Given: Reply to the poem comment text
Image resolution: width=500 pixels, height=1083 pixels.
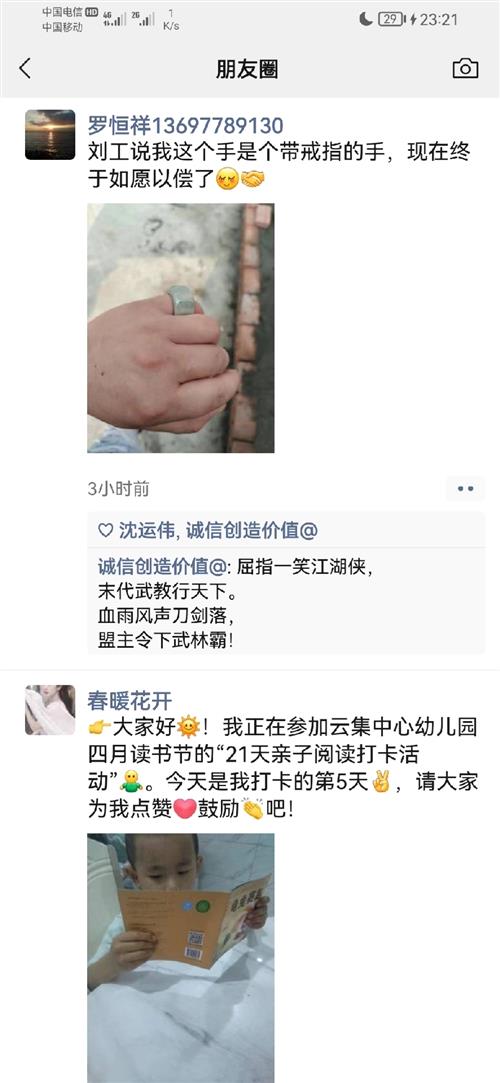Looking at the screenshot, I should pos(236,604).
